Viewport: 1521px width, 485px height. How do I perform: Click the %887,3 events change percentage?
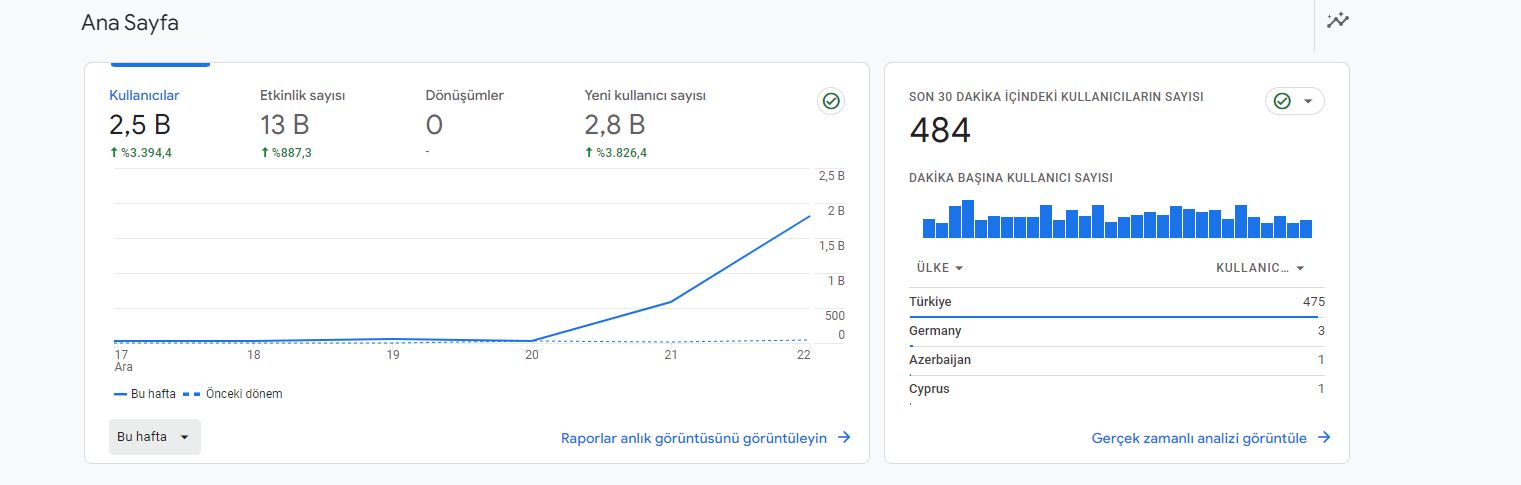285,153
